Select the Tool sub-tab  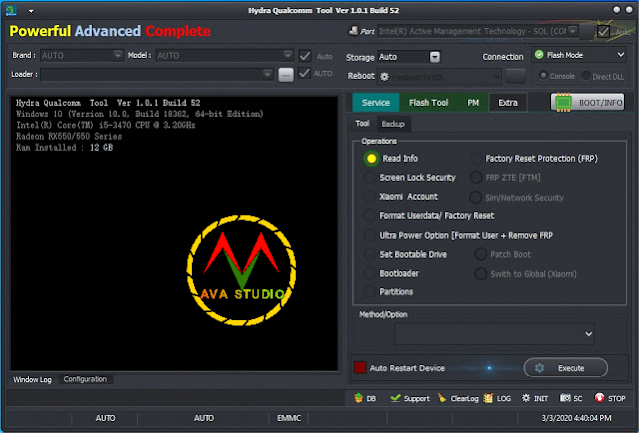pos(362,123)
